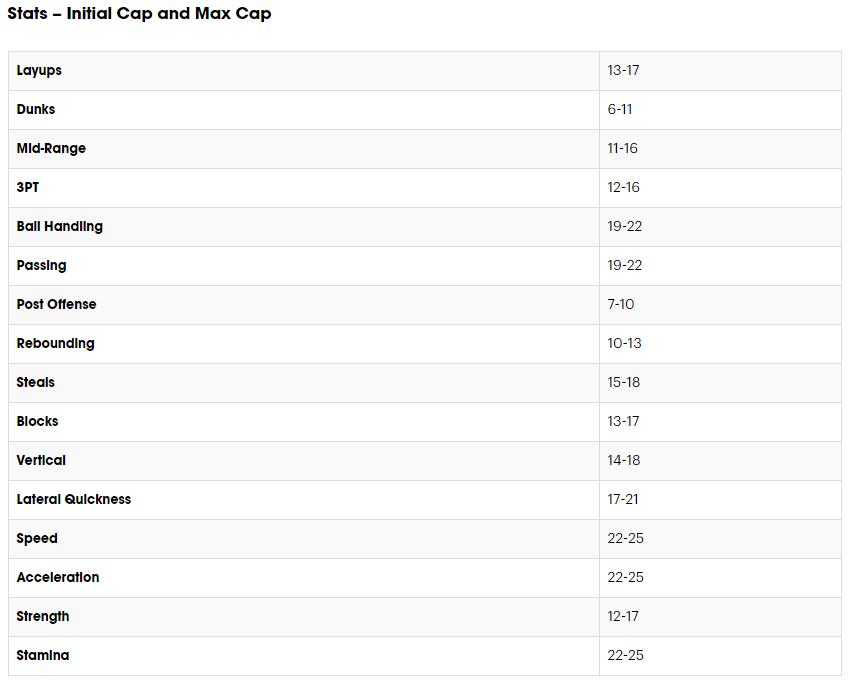The image size is (855, 691).
Task: Select the Ball Handling label
Action: [x=59, y=227]
